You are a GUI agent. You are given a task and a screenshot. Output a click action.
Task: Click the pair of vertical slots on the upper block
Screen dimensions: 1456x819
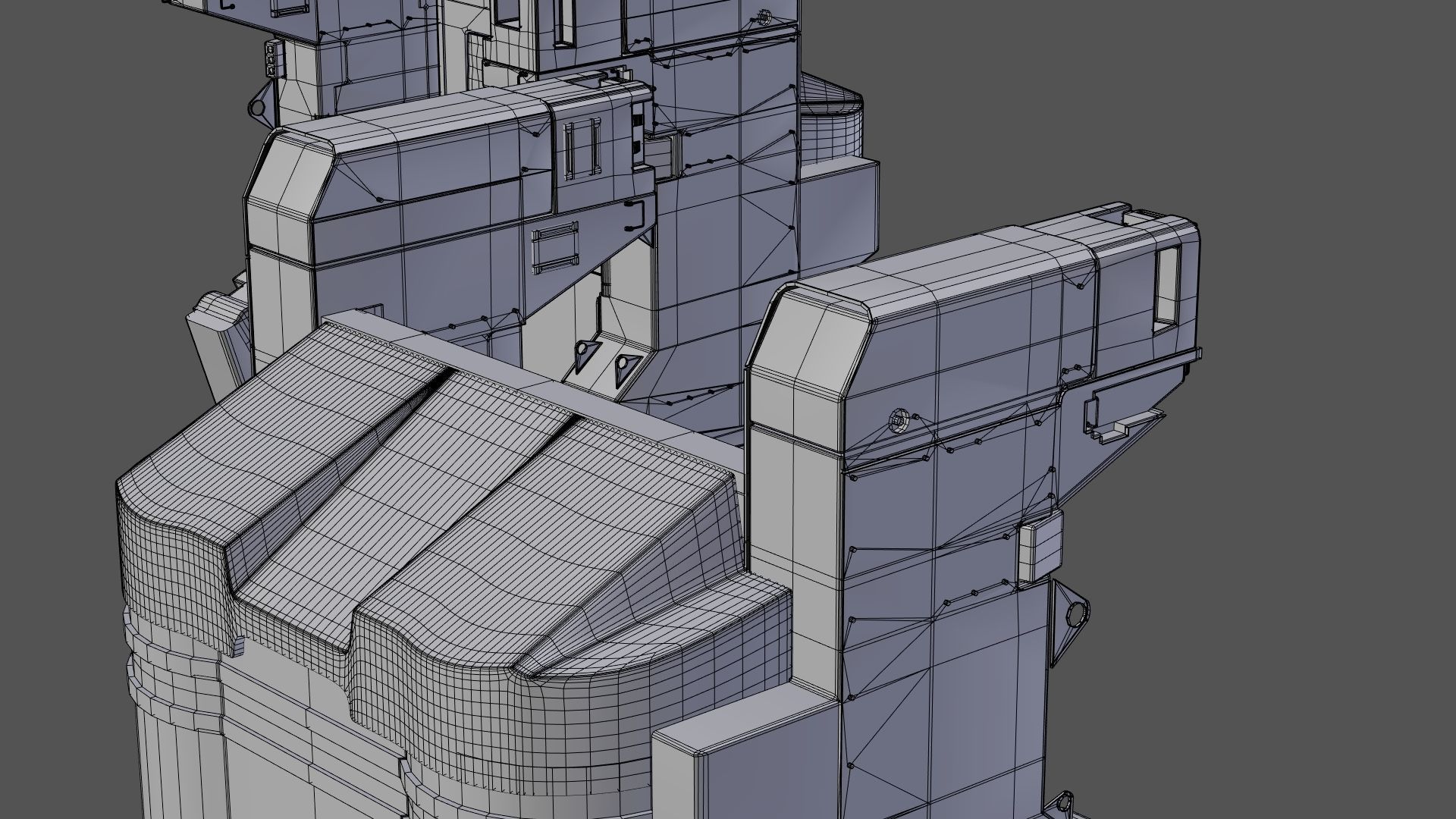[x=582, y=148]
